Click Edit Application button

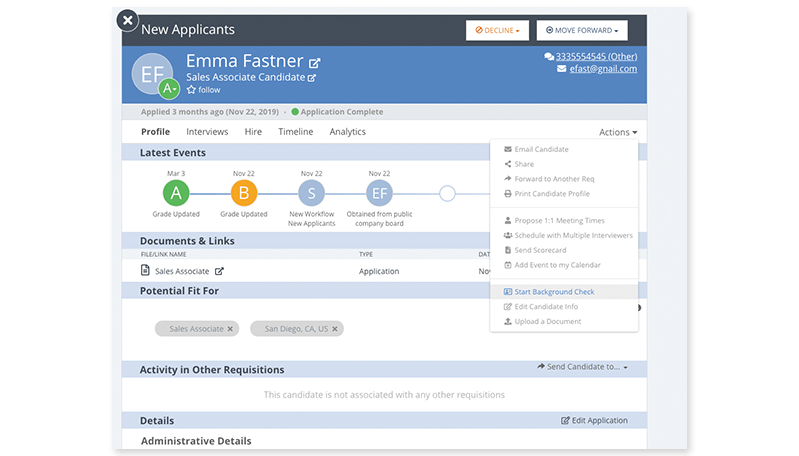coord(594,420)
